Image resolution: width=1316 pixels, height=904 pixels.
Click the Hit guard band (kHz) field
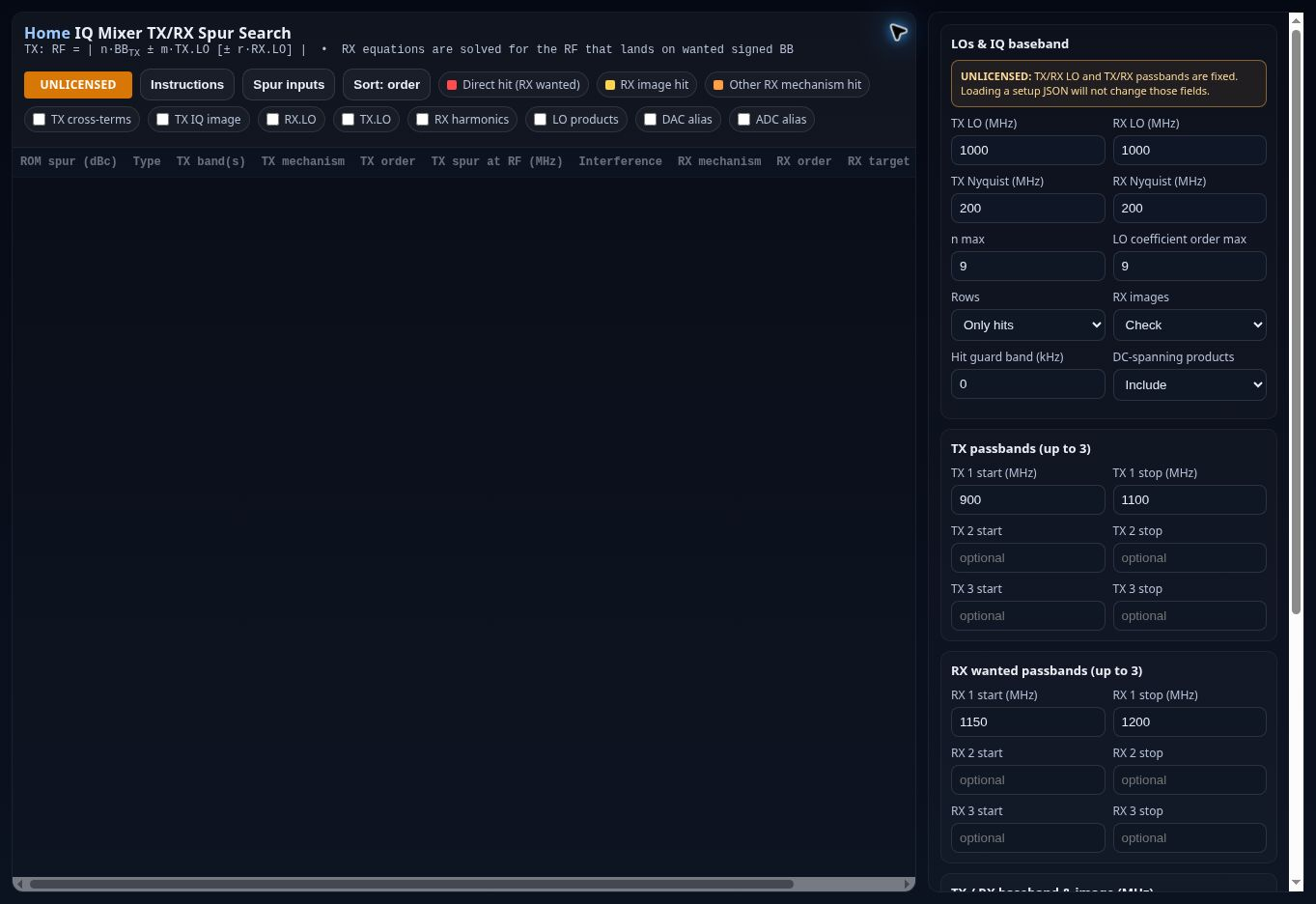pos(1027,384)
